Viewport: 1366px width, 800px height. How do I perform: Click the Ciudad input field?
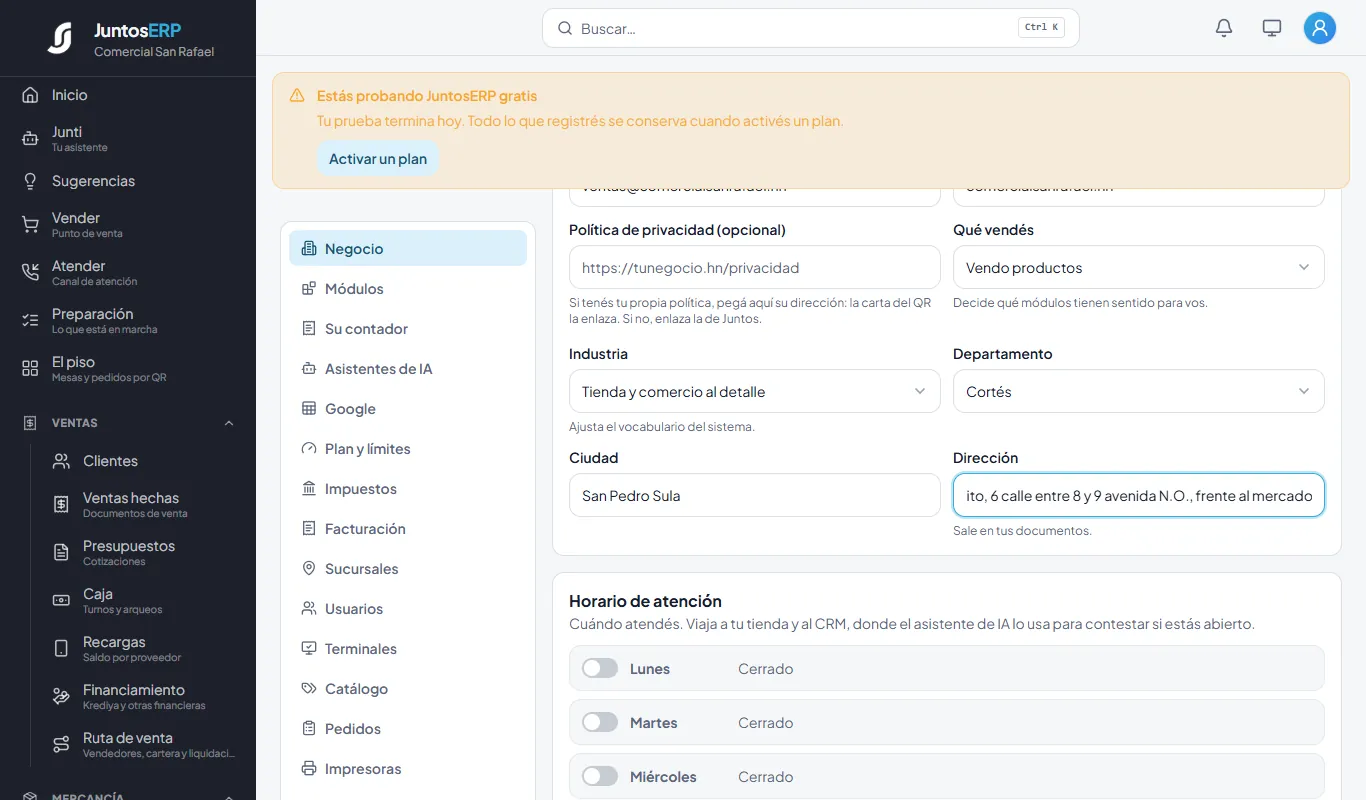pyautogui.click(x=755, y=495)
